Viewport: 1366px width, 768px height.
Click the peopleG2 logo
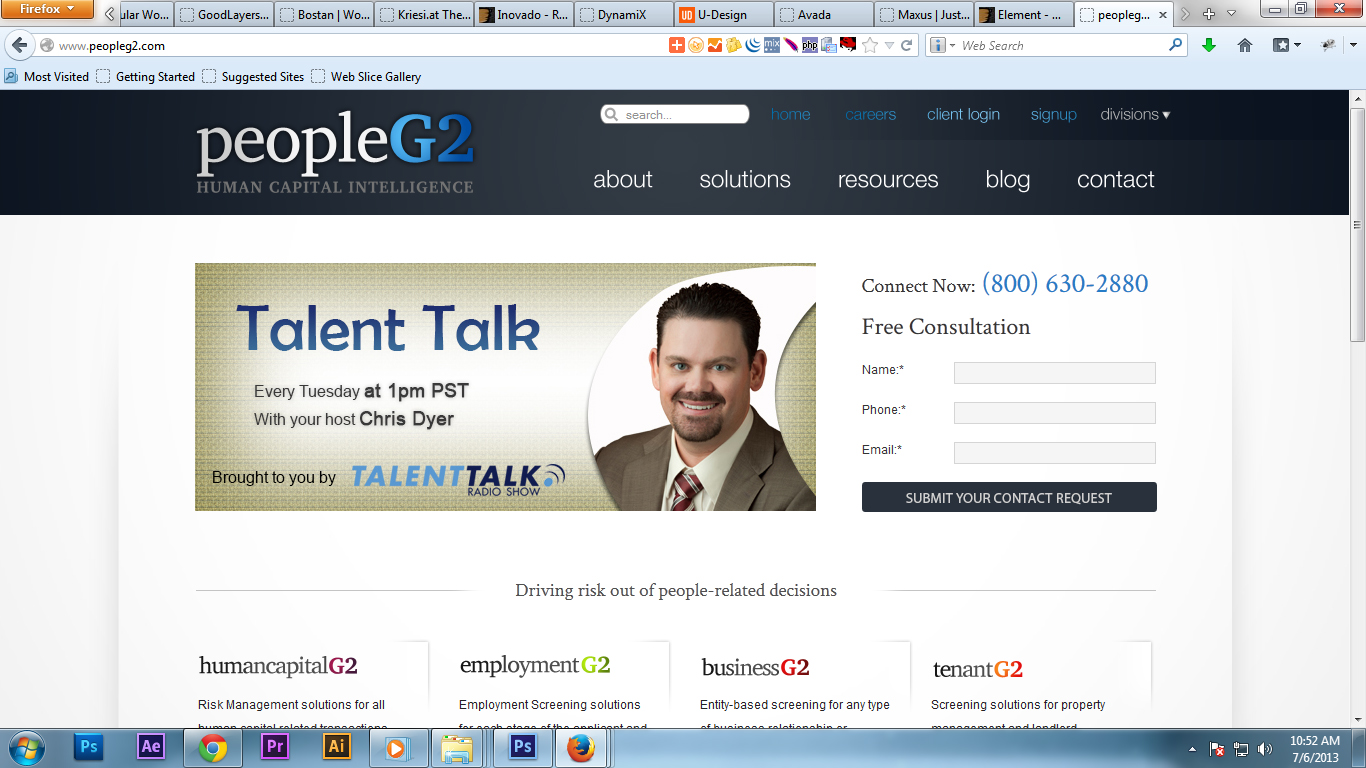coord(335,153)
